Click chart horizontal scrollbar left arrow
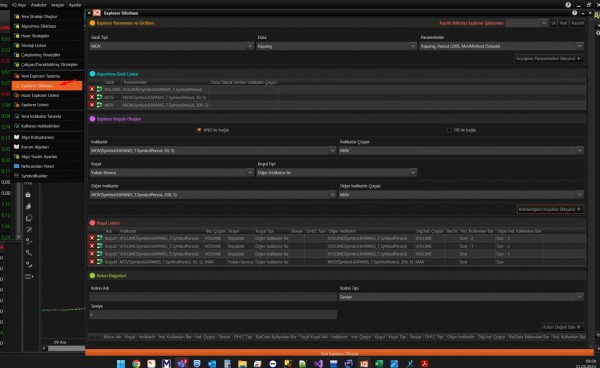600x368 pixels. click(44, 348)
